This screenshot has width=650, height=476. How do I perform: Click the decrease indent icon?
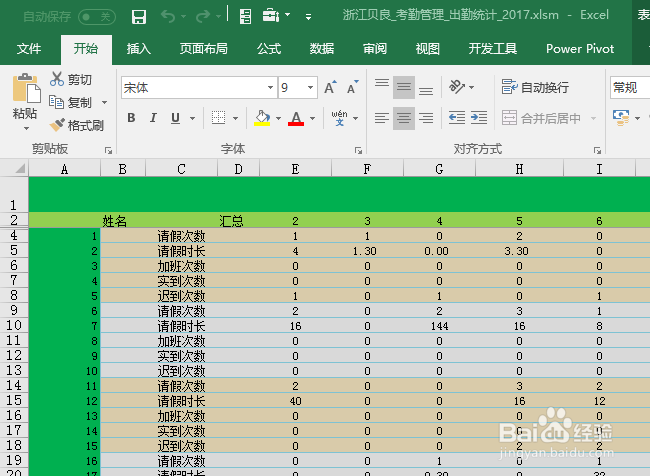coord(457,118)
